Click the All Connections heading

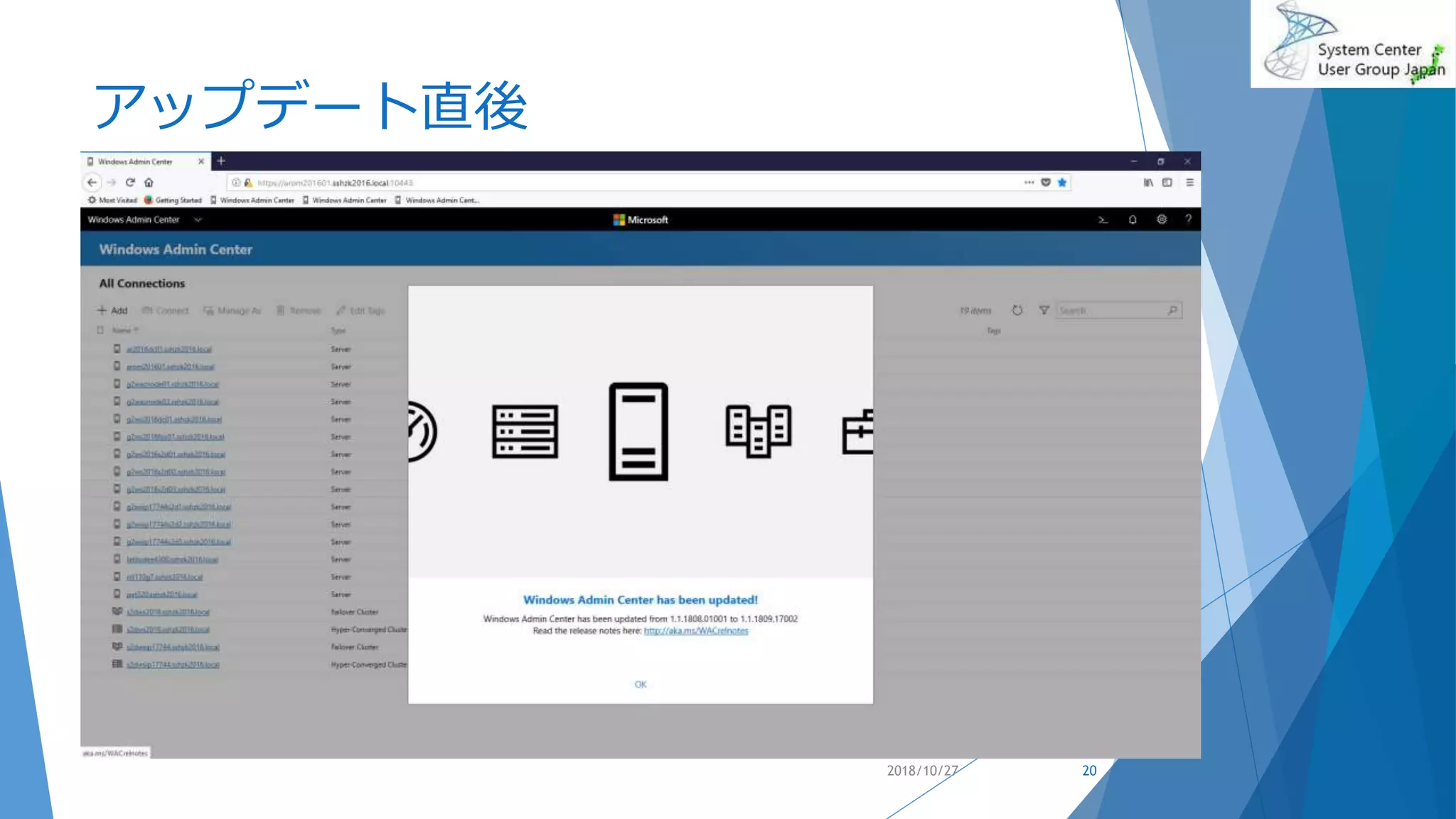[x=142, y=284]
